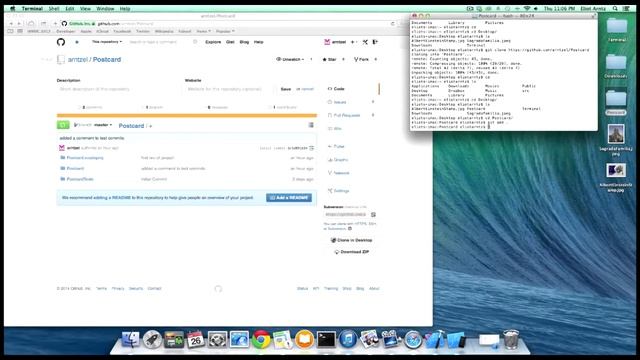Open the Pulse tab in repo sidebar

pyautogui.click(x=336, y=146)
